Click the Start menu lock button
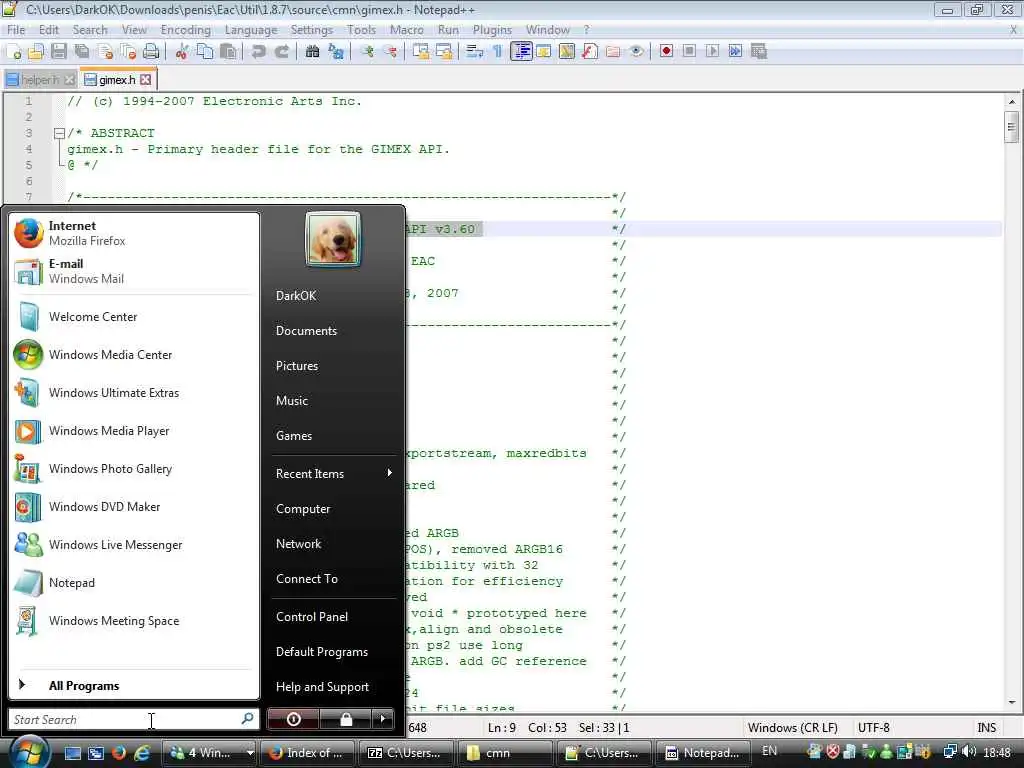This screenshot has height=768, width=1024. tap(346, 719)
